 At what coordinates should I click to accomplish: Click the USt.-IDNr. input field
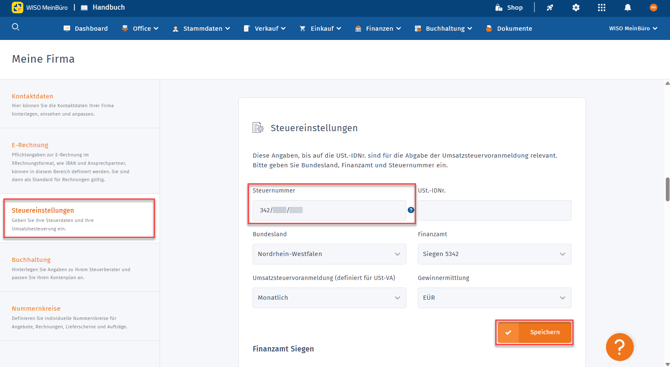[x=494, y=210]
